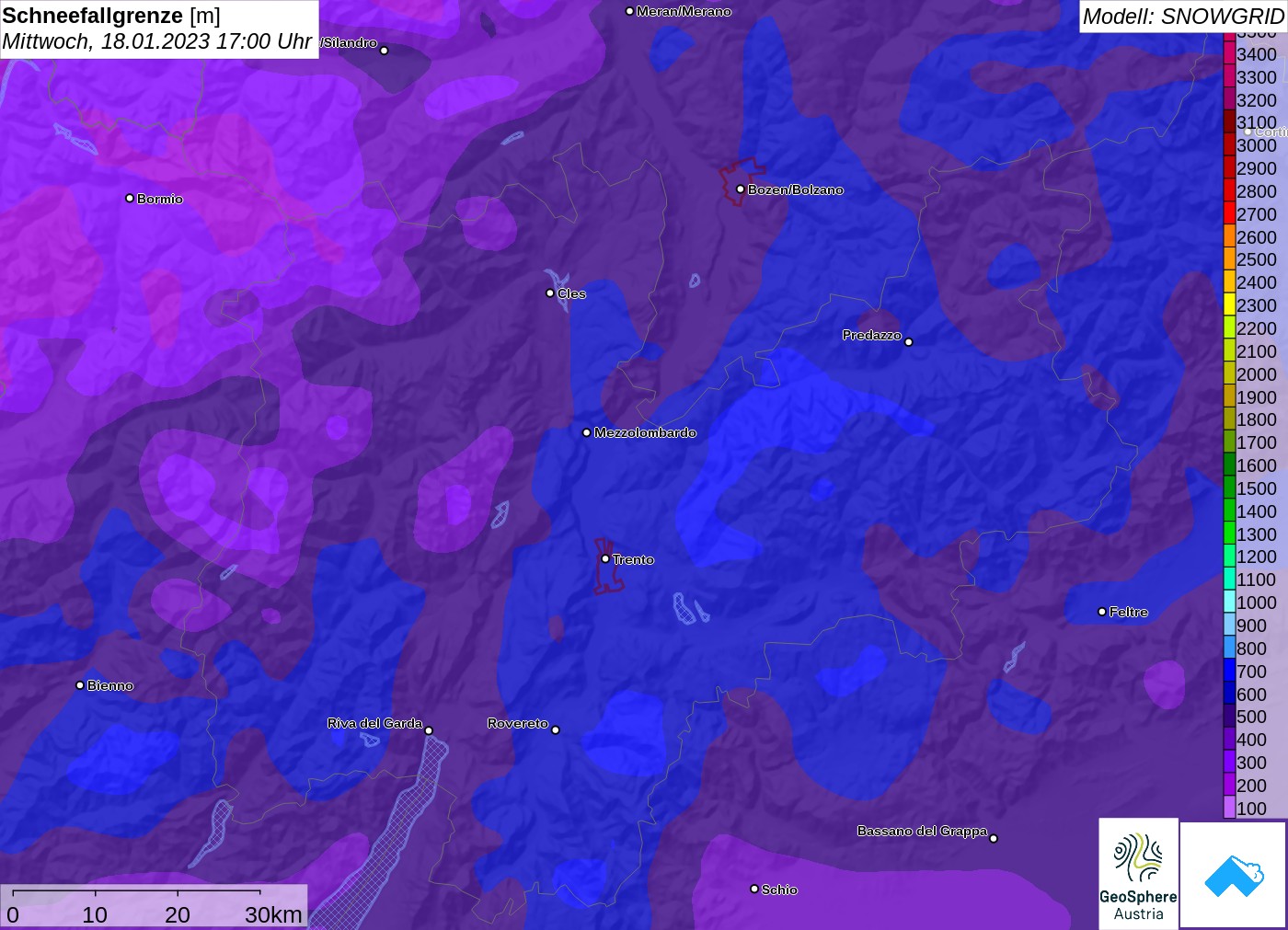1288x930 pixels.
Task: Click the Bienno town label
Action: click(110, 685)
